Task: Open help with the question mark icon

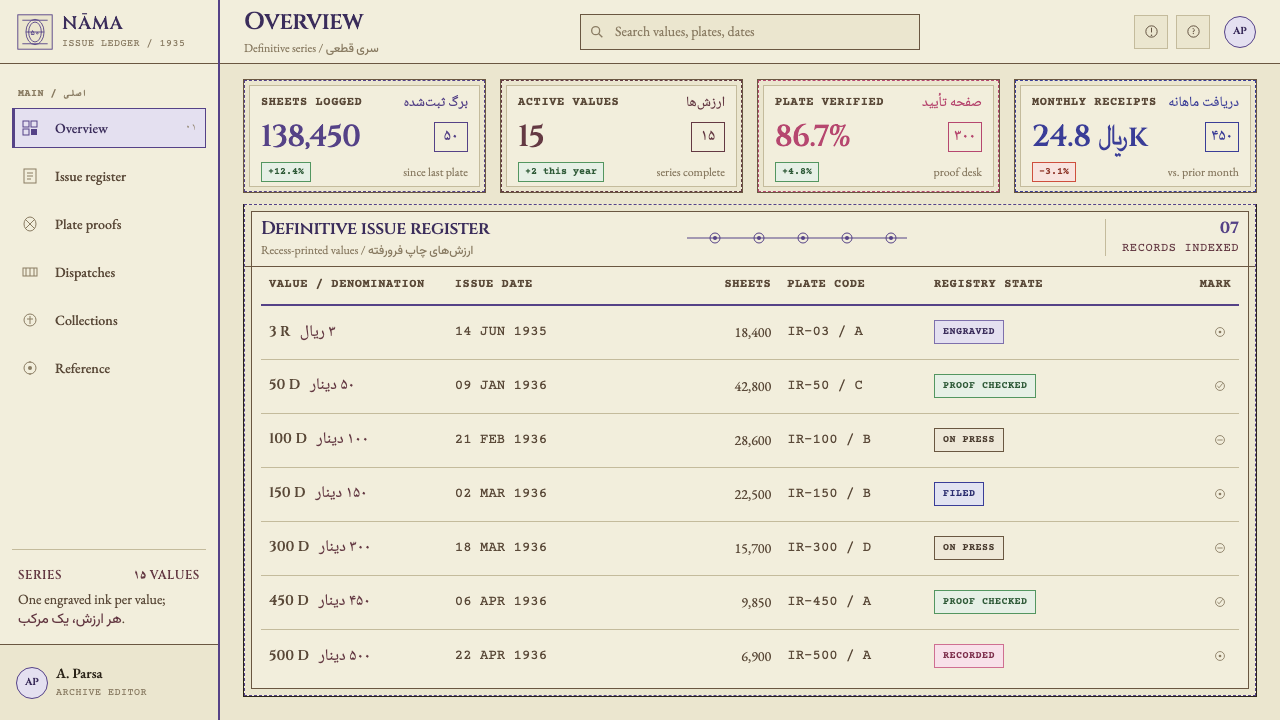Action: pyautogui.click(x=1193, y=32)
